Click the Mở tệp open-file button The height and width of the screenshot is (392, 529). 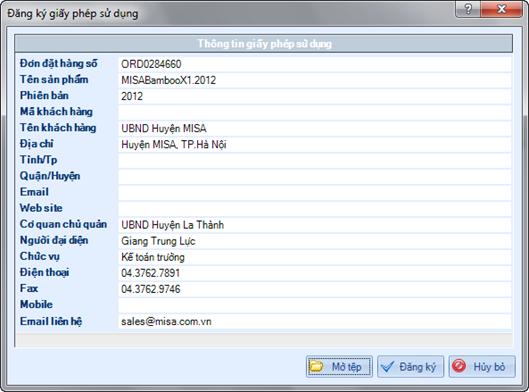tap(339, 366)
